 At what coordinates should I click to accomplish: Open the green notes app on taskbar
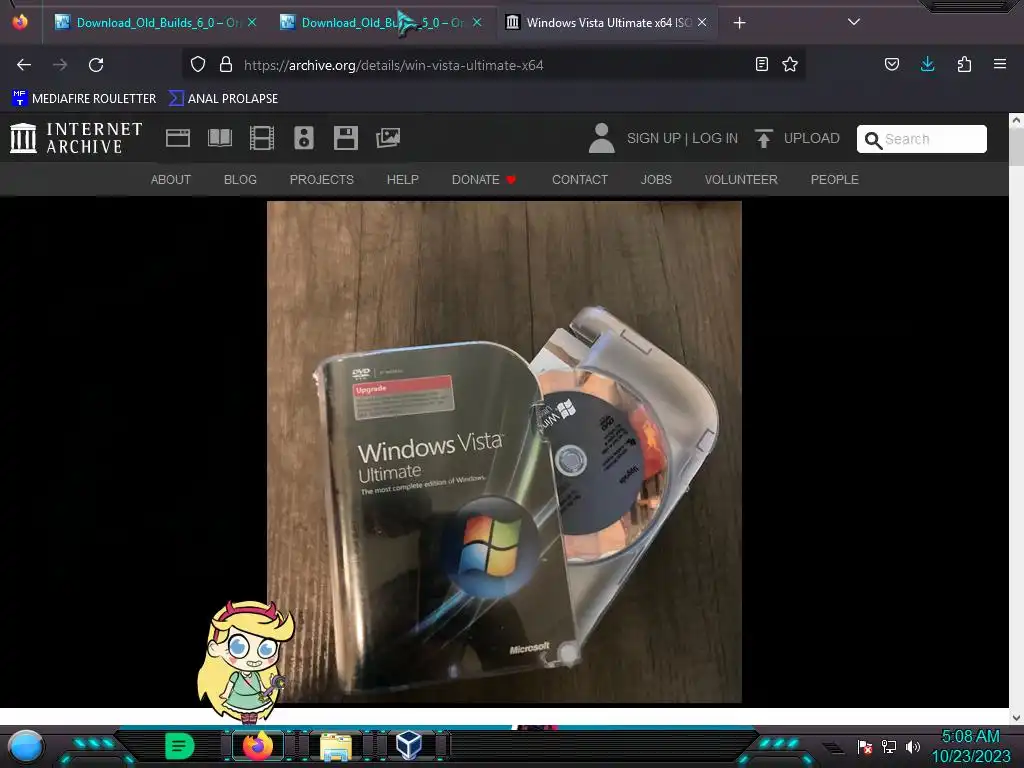click(x=180, y=746)
